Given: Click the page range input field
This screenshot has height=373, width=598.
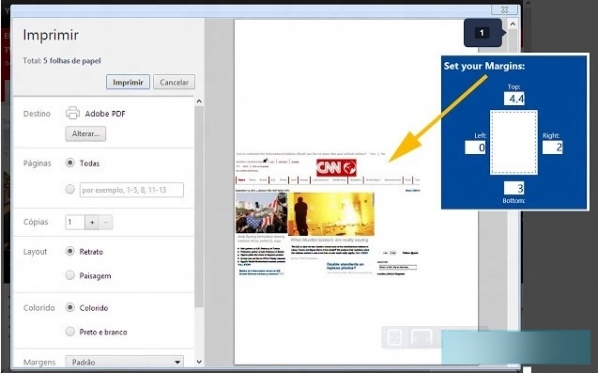Looking at the screenshot, I should coord(132,190).
